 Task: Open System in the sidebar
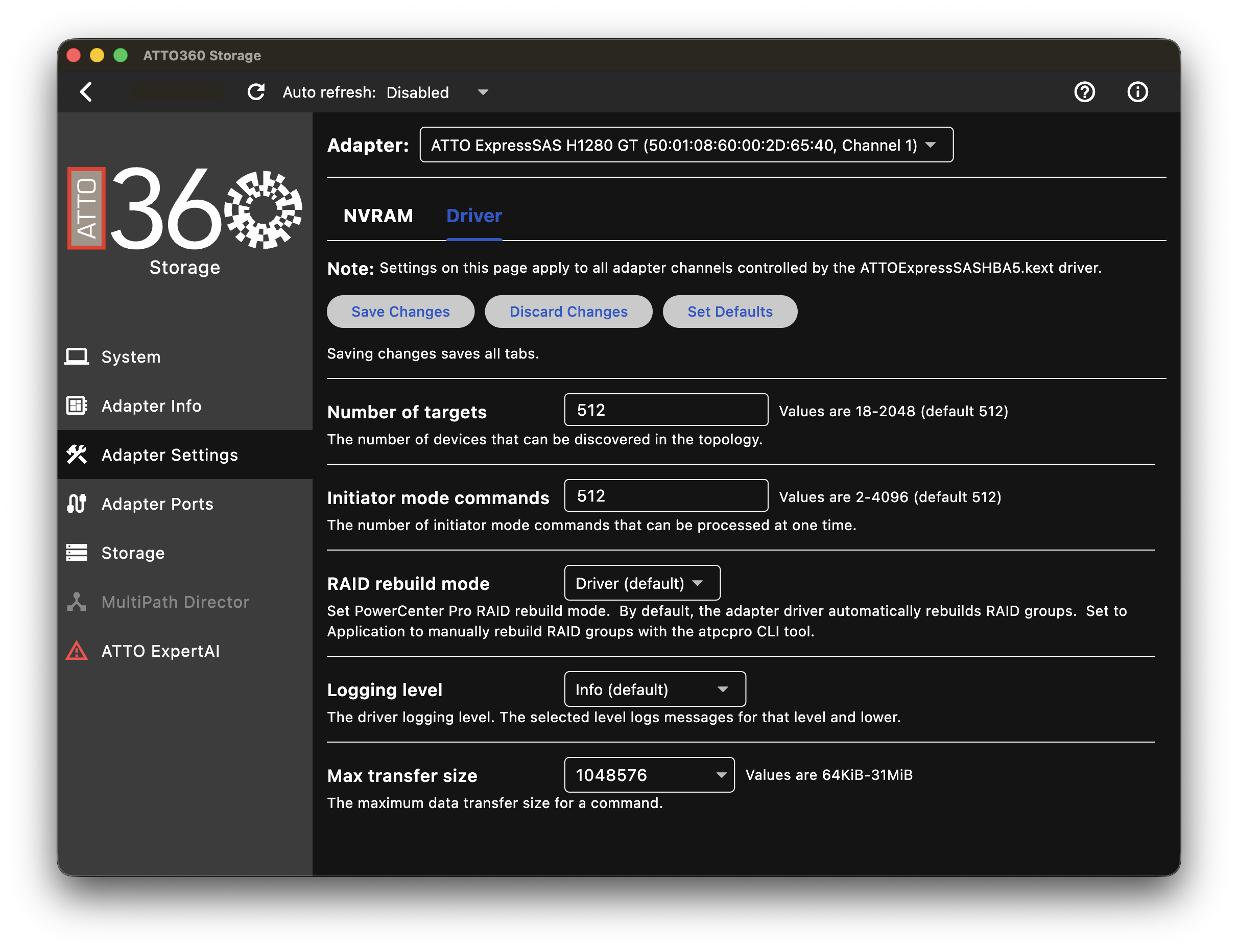[x=130, y=357]
